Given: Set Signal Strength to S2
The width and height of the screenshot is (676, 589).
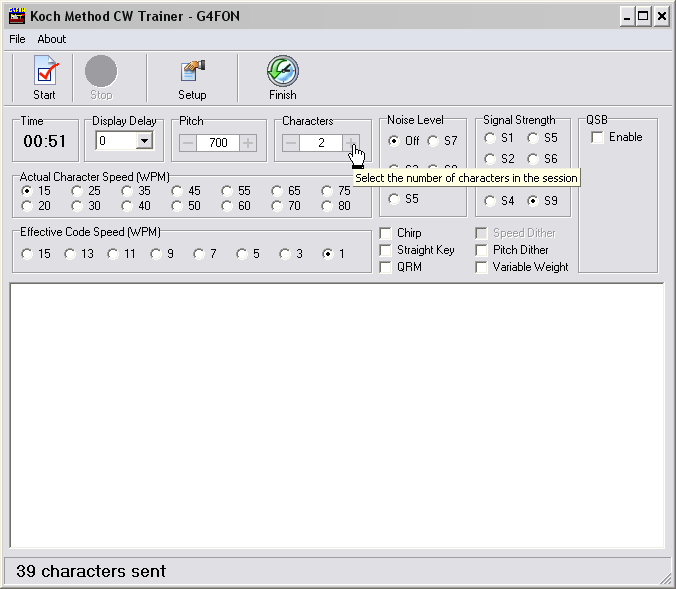Looking at the screenshot, I should pyautogui.click(x=490, y=159).
